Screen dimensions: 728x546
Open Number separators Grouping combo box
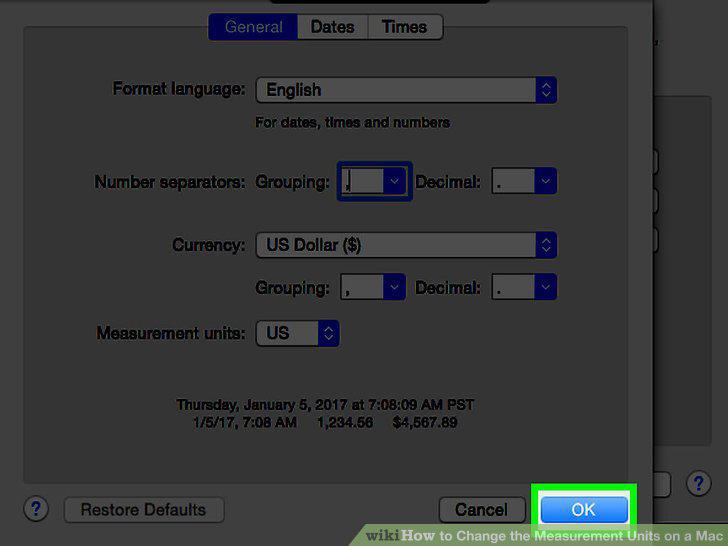[374, 181]
